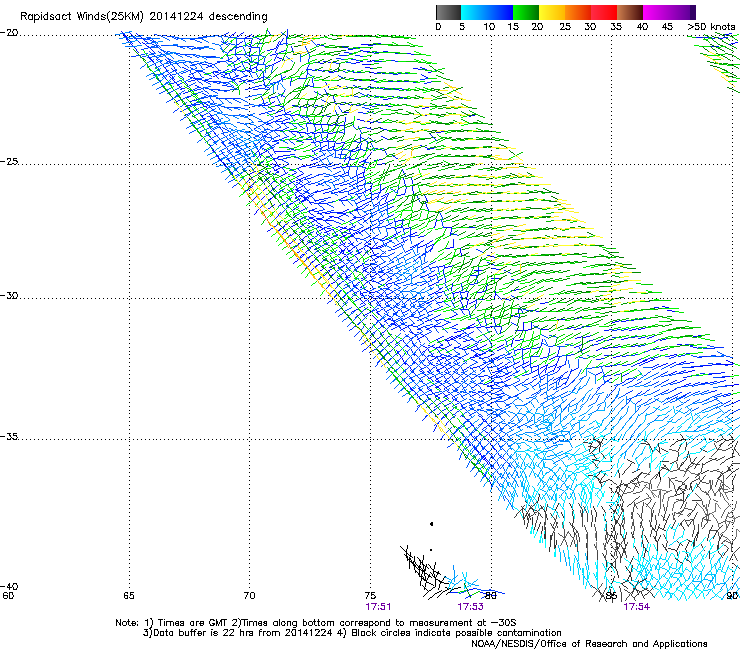
Task: Click the -40 latitude axis label
Action: [9, 586]
